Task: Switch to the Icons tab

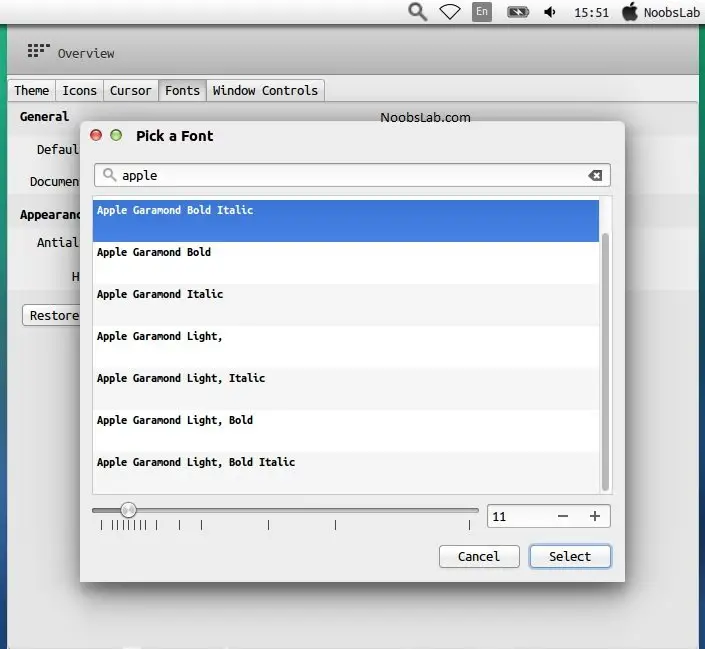Action: tap(80, 90)
